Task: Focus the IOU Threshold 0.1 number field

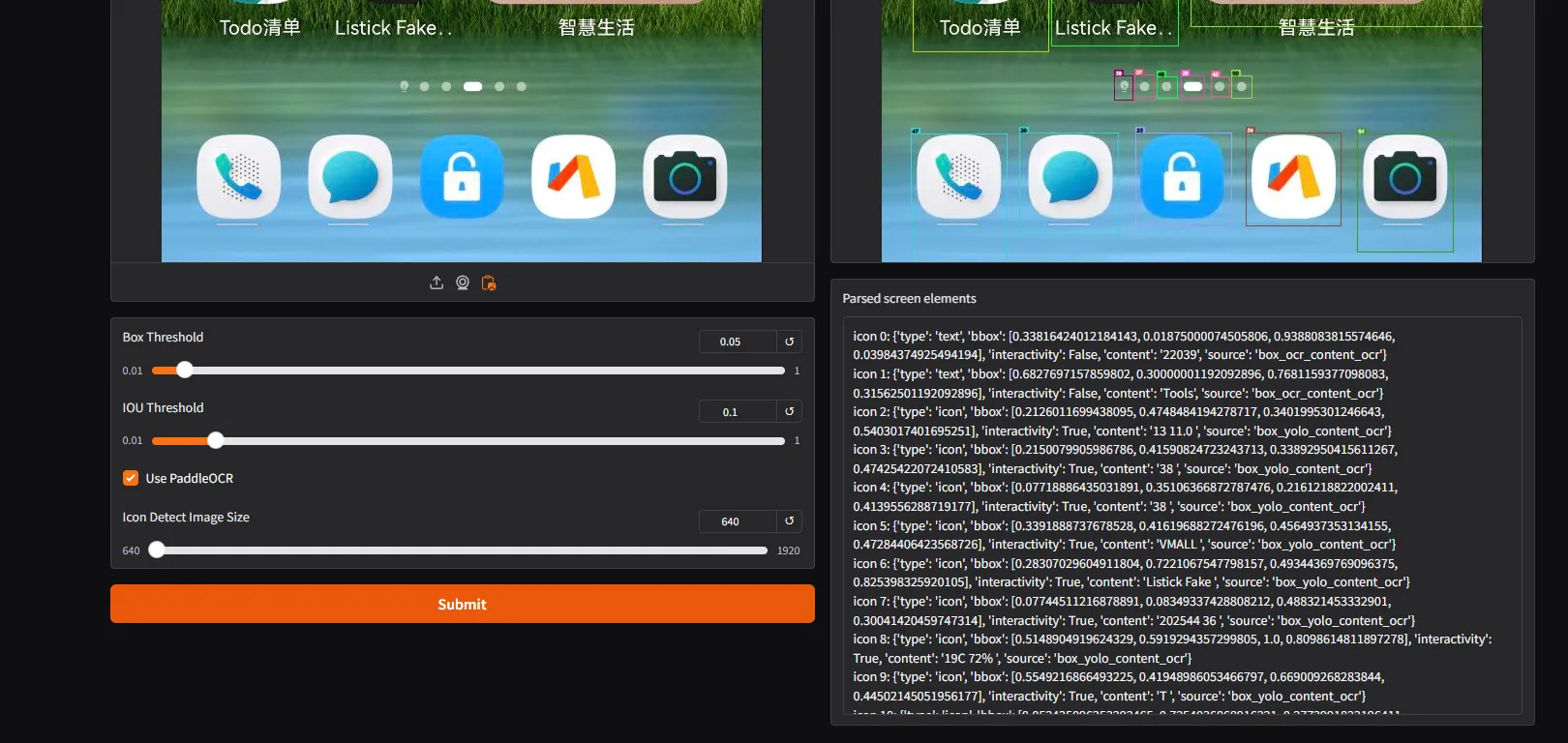Action: [x=737, y=411]
